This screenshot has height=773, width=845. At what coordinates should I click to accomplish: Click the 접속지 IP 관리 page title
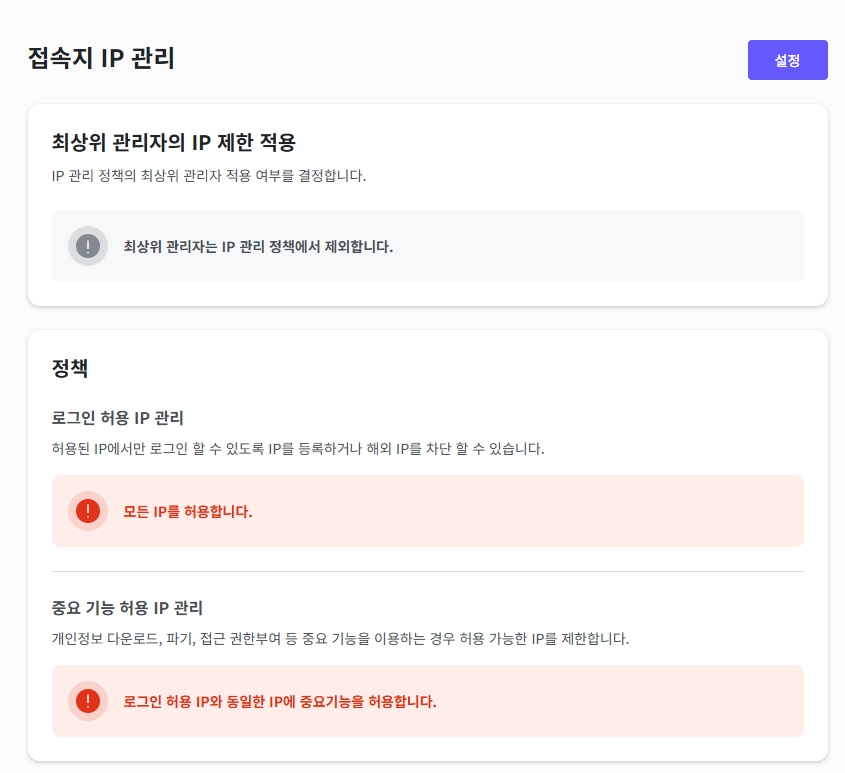pyautogui.click(x=102, y=59)
